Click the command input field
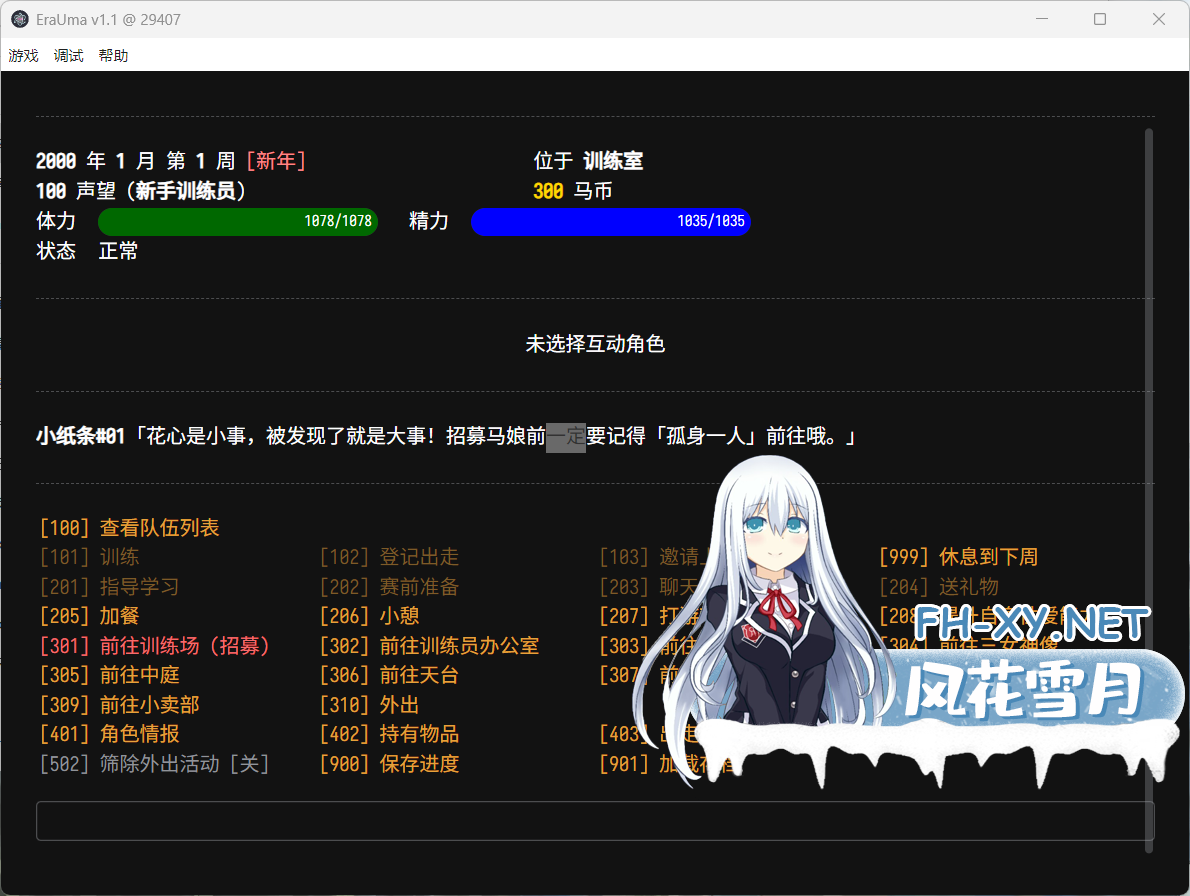The height and width of the screenshot is (896, 1190). [595, 821]
